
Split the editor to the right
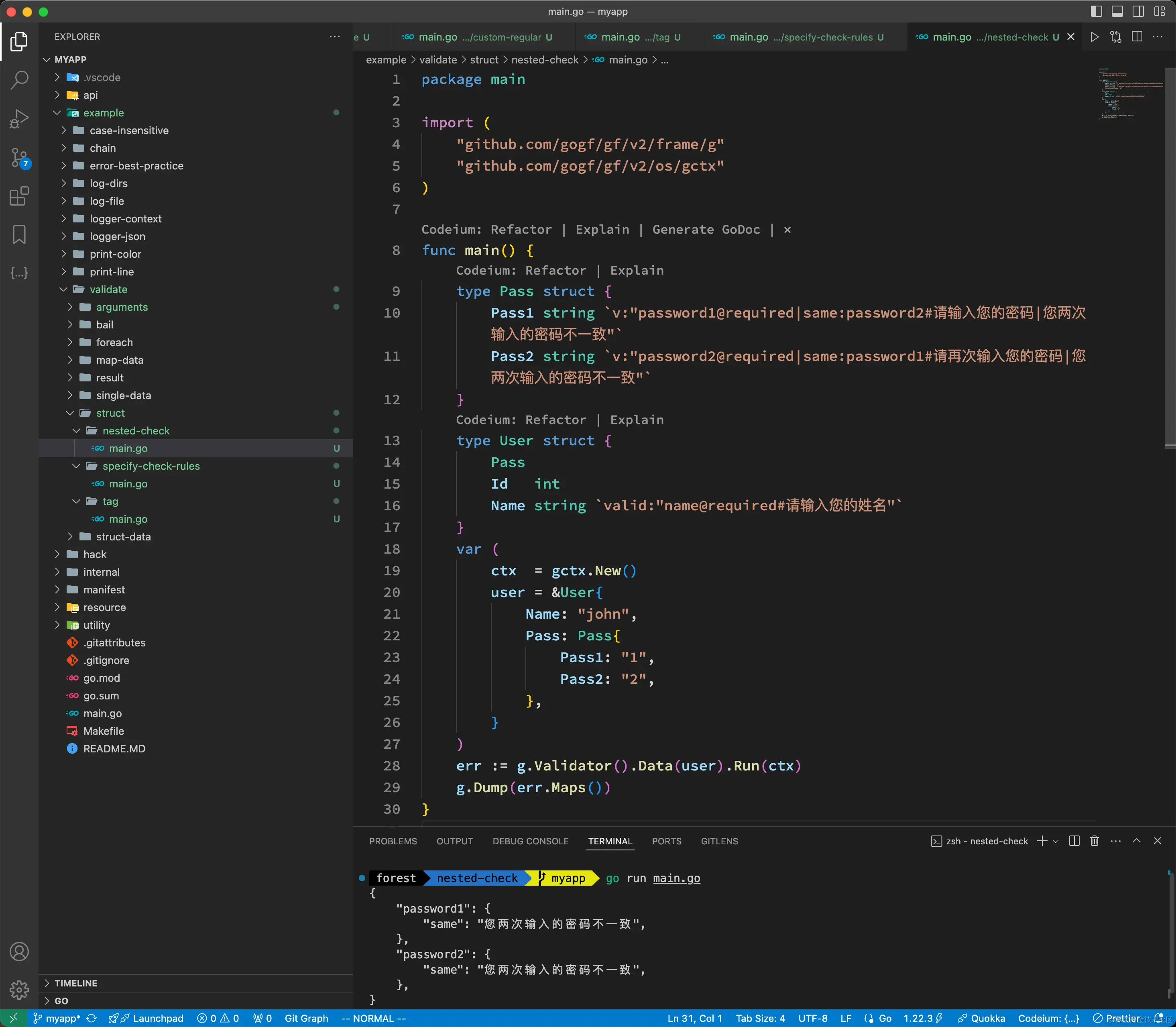click(1137, 37)
